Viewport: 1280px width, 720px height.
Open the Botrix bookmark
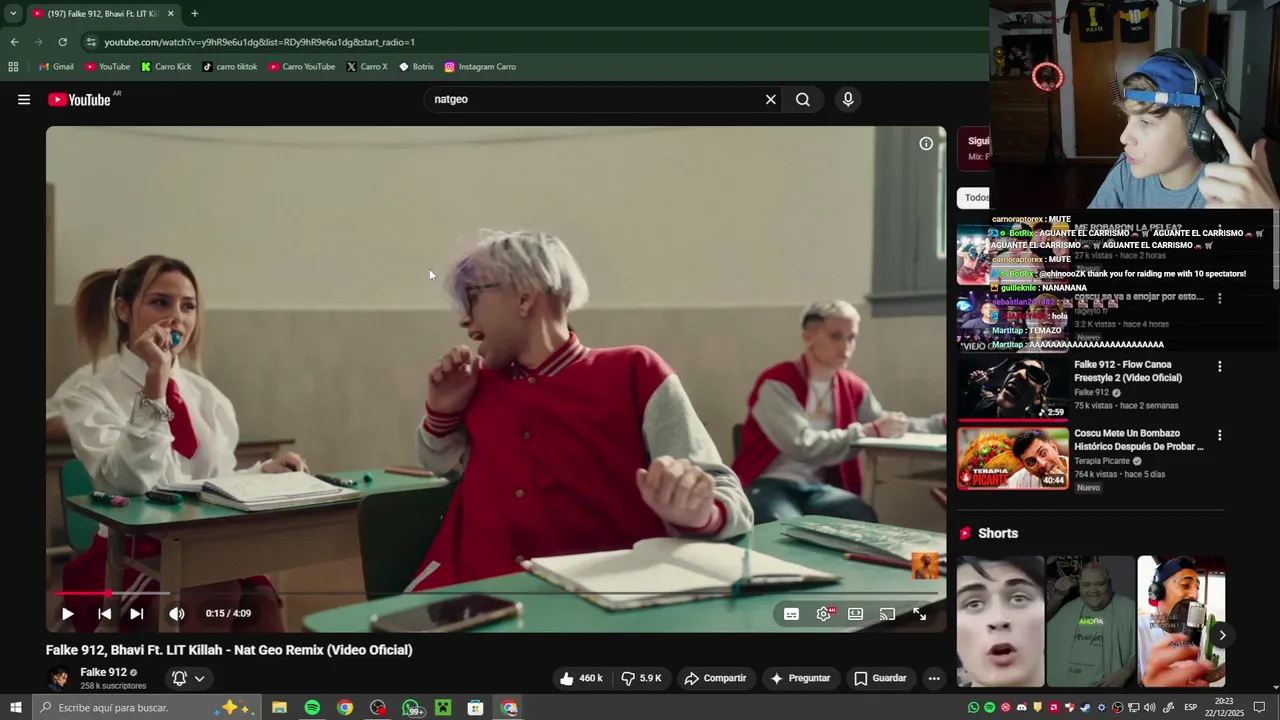point(416,67)
